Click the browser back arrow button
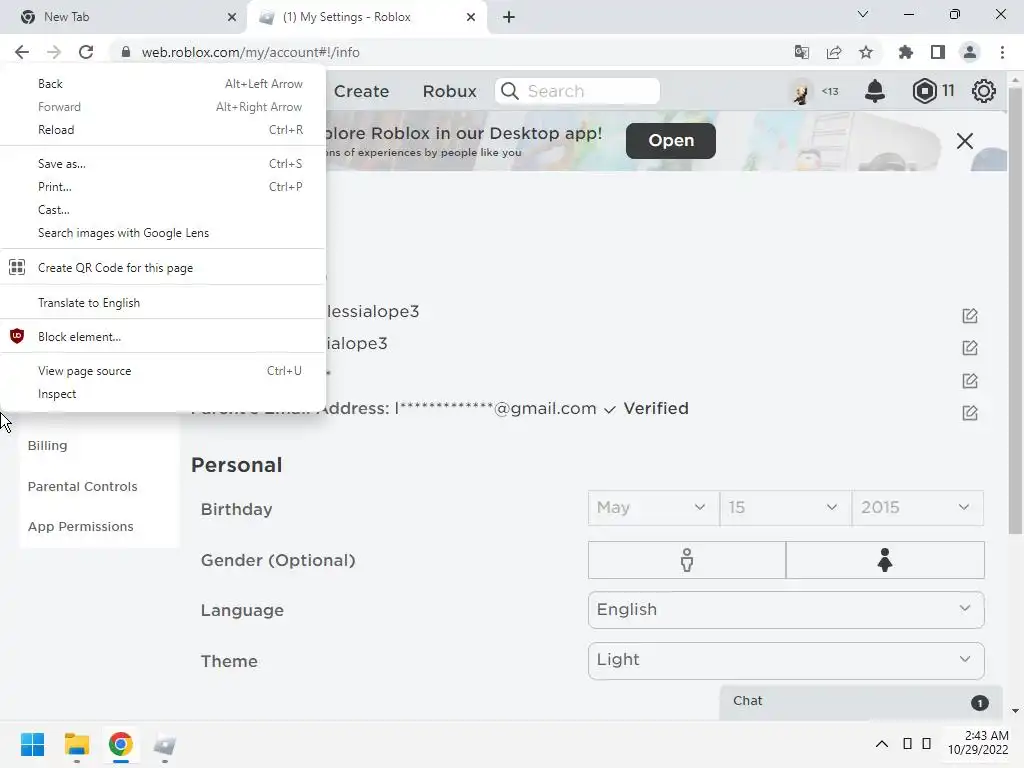Image resolution: width=1024 pixels, height=768 pixels. (22, 52)
